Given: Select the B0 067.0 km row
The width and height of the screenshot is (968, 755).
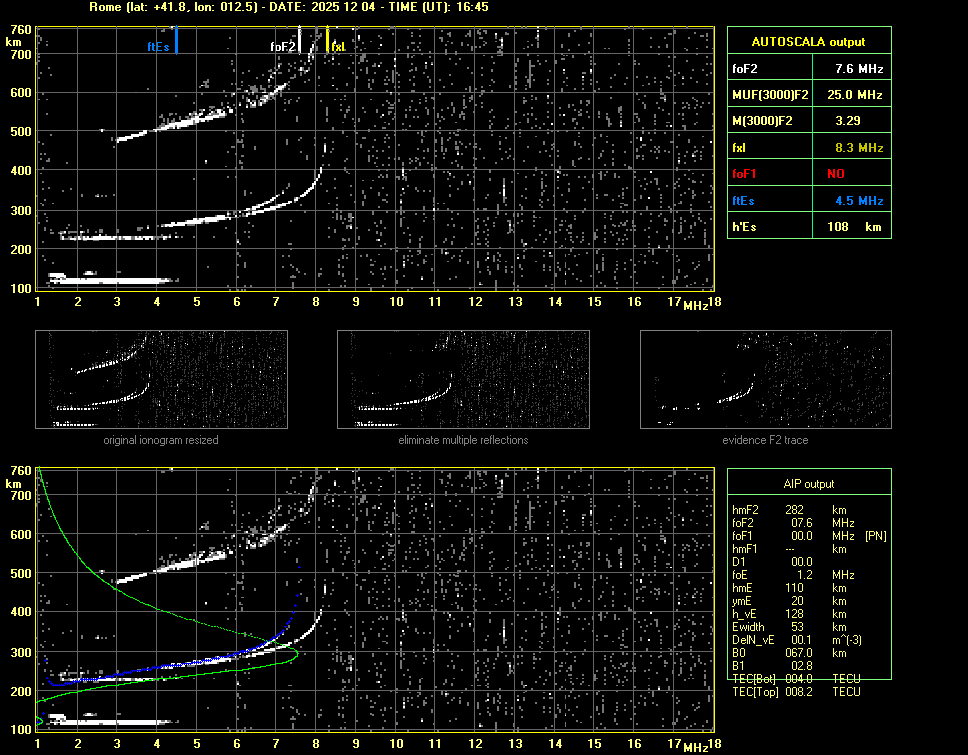Looking at the screenshot, I should [790, 653].
